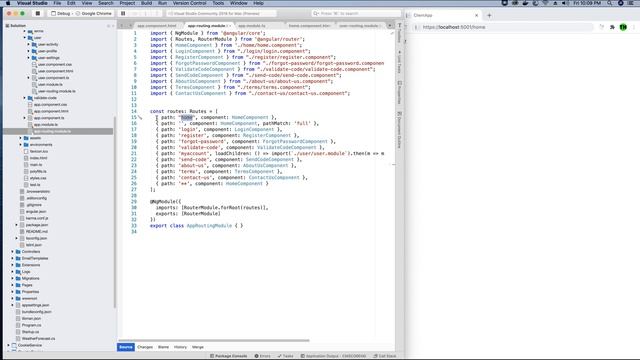This screenshot has width=640, height=360.
Task: Expand the user-activity folder
Action: pyautogui.click(x=29, y=44)
